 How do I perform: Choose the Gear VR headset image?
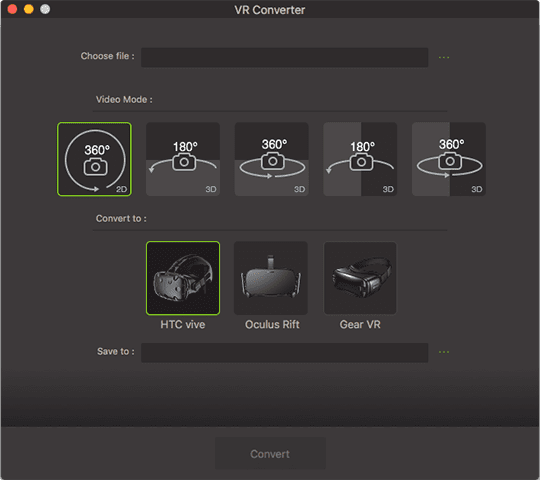(x=360, y=278)
